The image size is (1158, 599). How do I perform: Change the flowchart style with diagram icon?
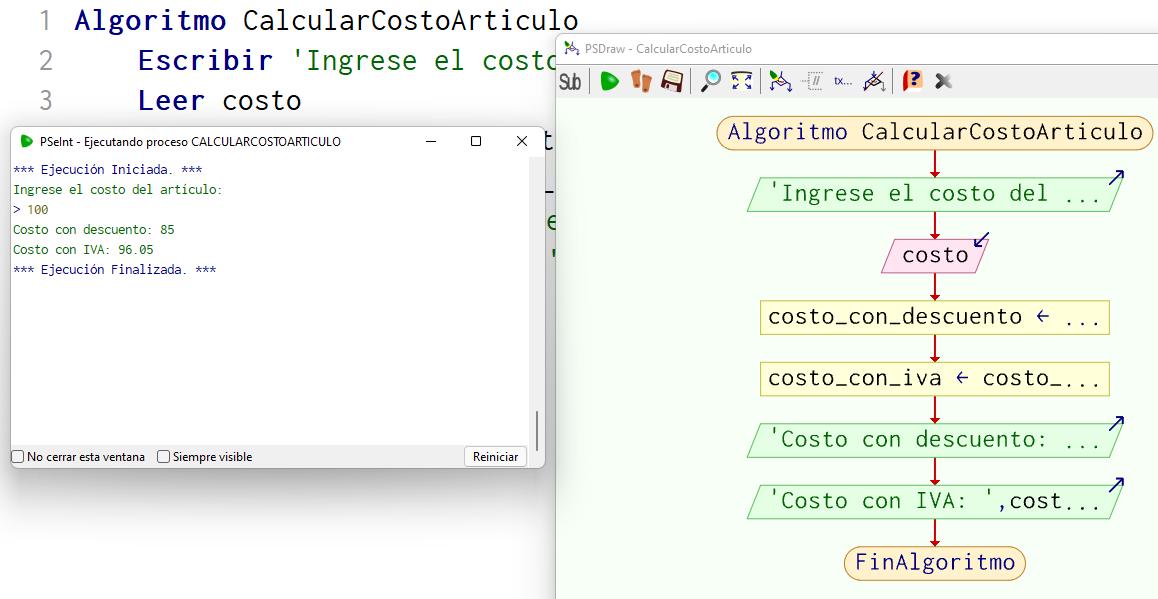[780, 82]
